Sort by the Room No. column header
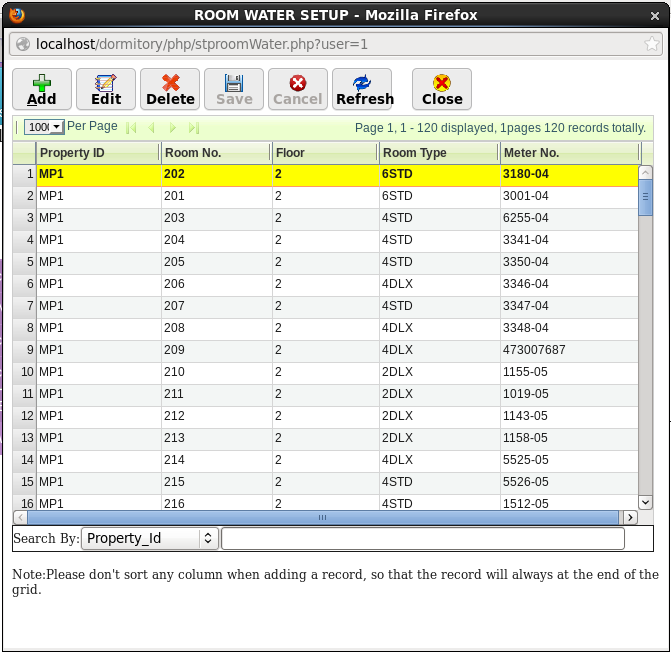Viewport: 671px width, 653px height. click(x=215, y=153)
